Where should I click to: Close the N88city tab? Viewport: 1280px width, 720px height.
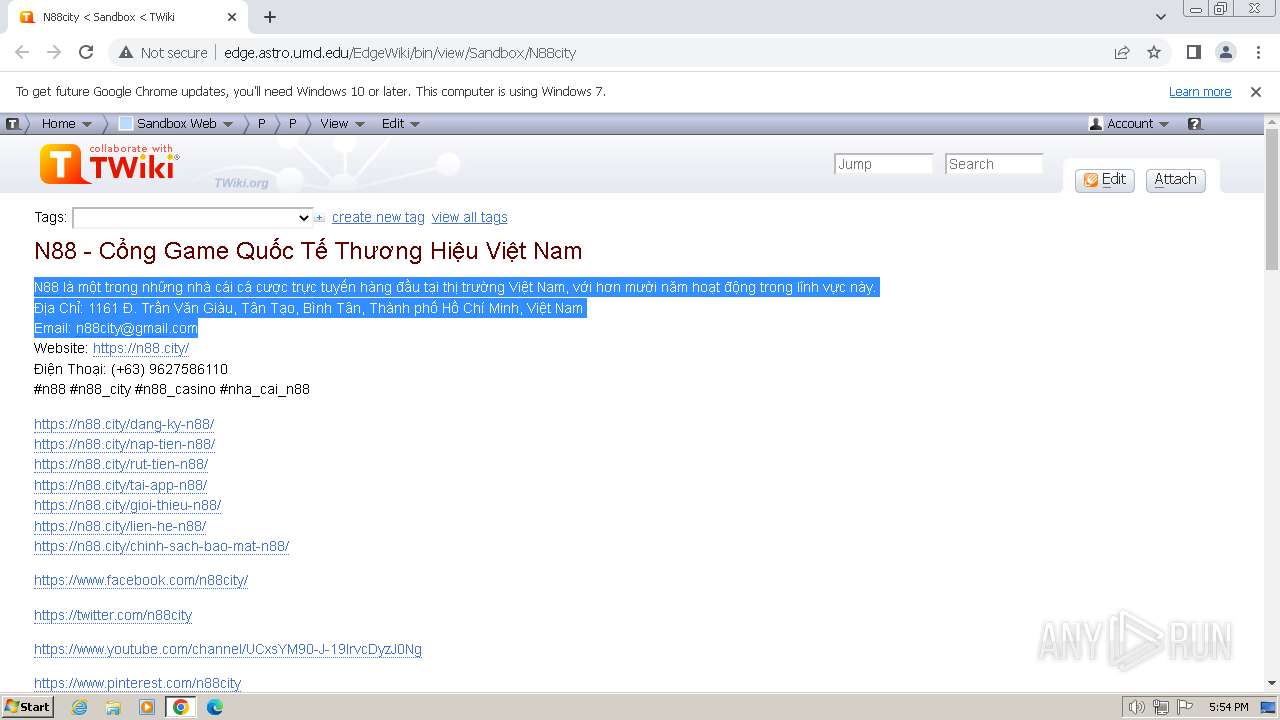pos(232,17)
